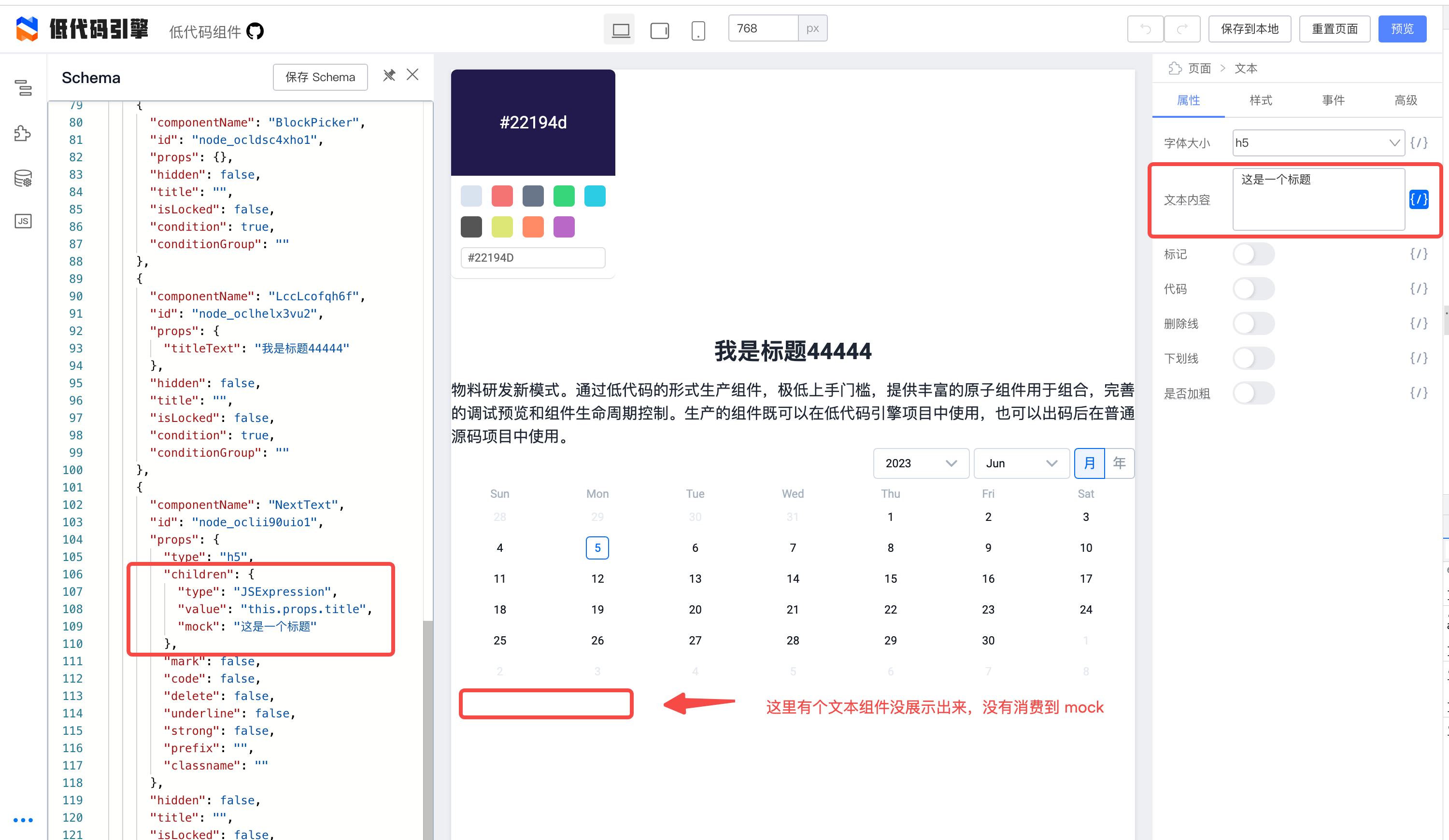Switch preview to tablet viewport
1449x840 pixels.
(659, 29)
